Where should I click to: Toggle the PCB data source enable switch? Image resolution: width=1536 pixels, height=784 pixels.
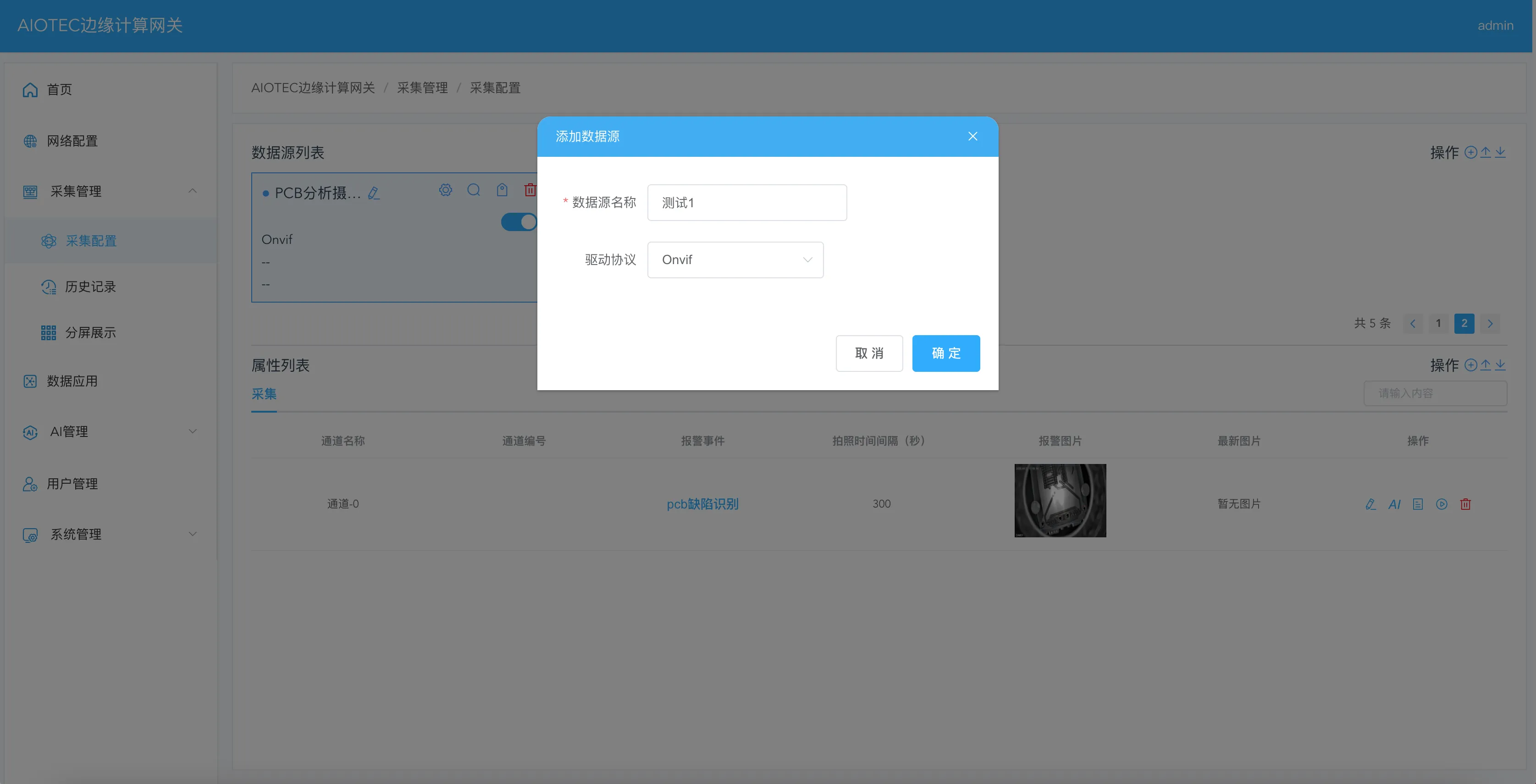point(518,222)
